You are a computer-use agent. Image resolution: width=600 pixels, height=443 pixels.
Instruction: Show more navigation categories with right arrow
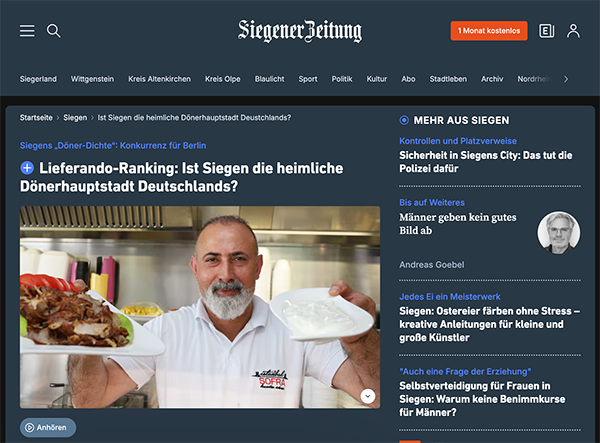(x=566, y=79)
